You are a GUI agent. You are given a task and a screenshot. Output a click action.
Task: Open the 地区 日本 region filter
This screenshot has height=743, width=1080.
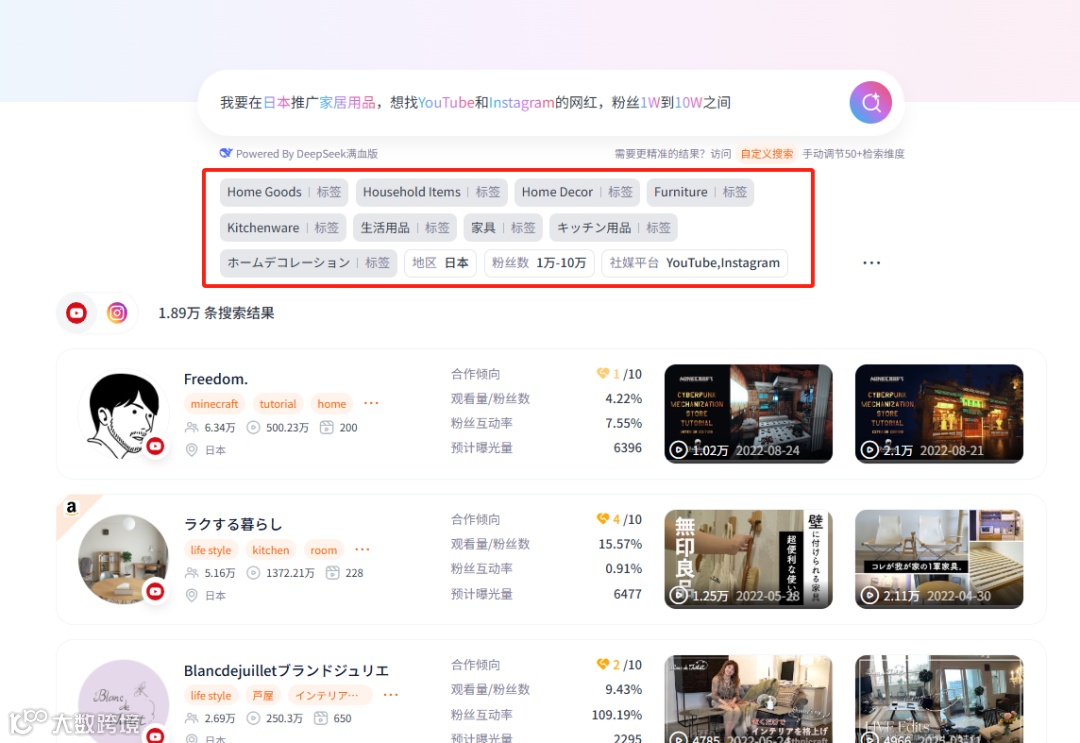coord(440,263)
